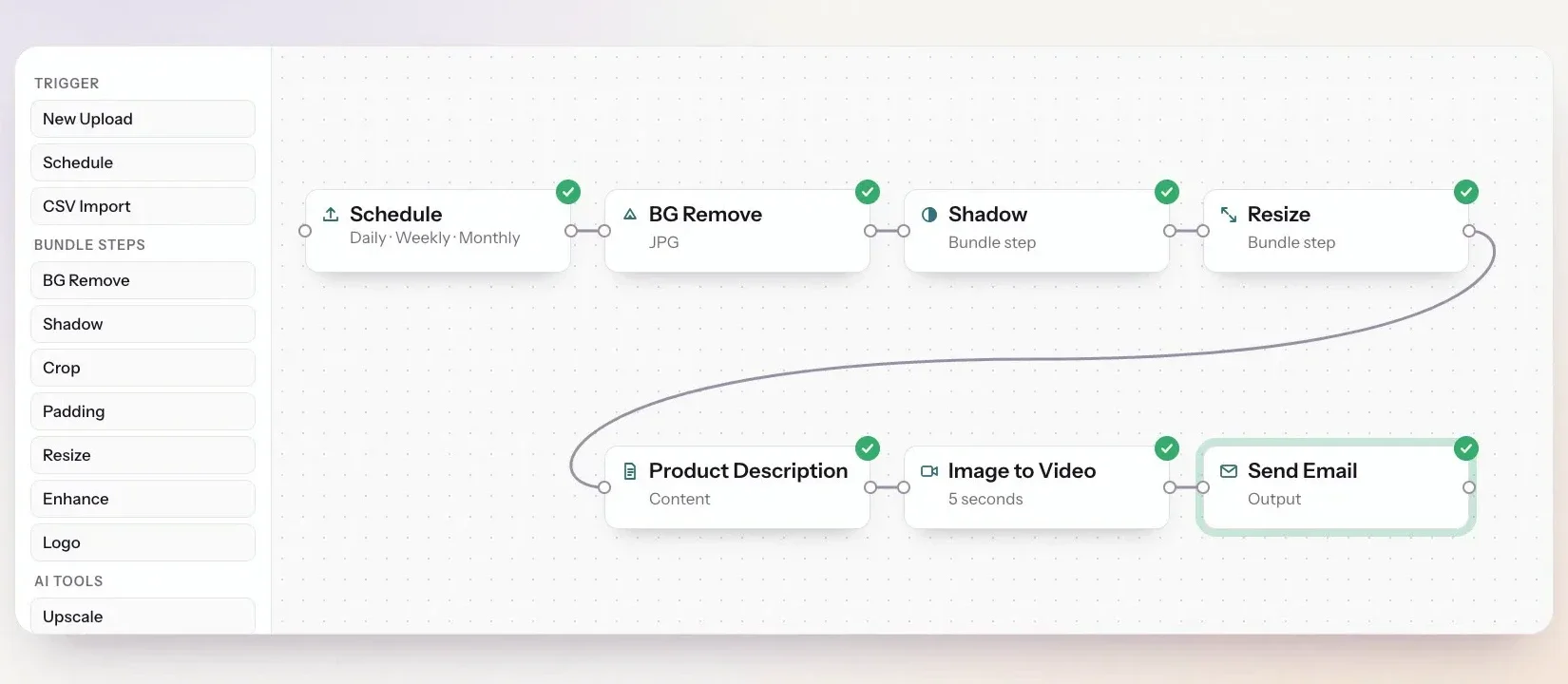Choose the Schedule trigger in the sidebar
The image size is (1568, 684).
[x=143, y=162]
